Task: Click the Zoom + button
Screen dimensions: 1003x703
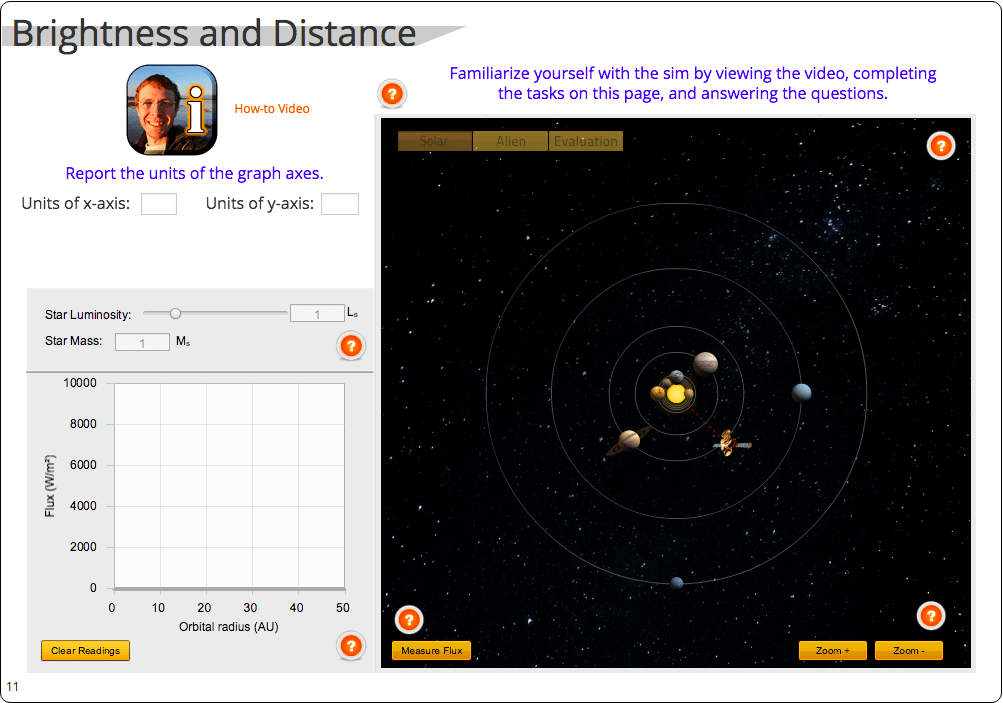Action: [x=832, y=651]
